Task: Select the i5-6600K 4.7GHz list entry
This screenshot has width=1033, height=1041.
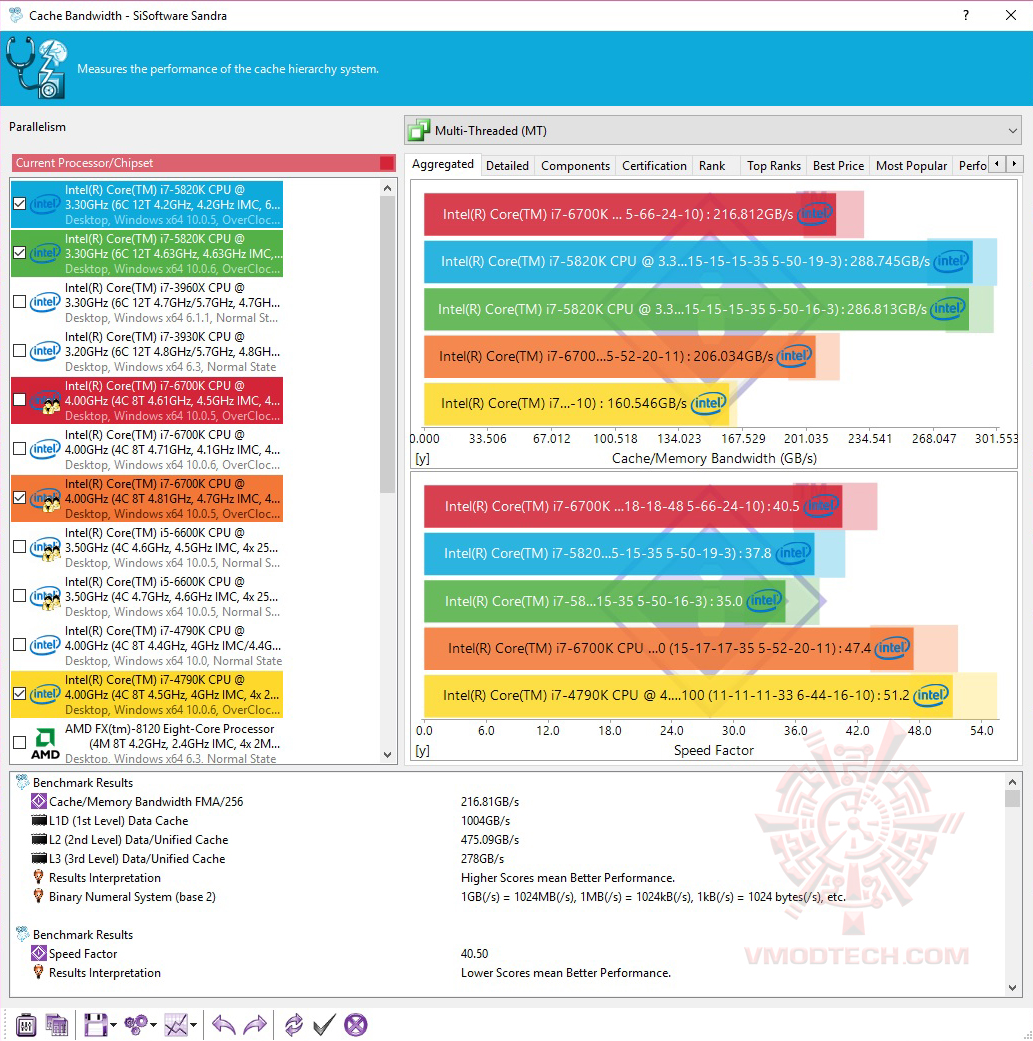Action: (x=147, y=596)
